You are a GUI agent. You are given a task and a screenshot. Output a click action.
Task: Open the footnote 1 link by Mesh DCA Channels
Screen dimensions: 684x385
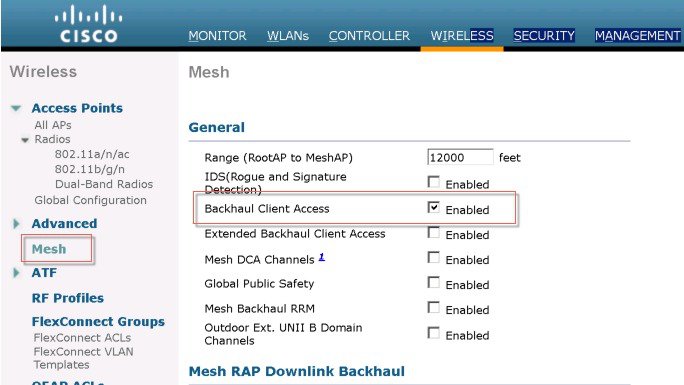321,257
